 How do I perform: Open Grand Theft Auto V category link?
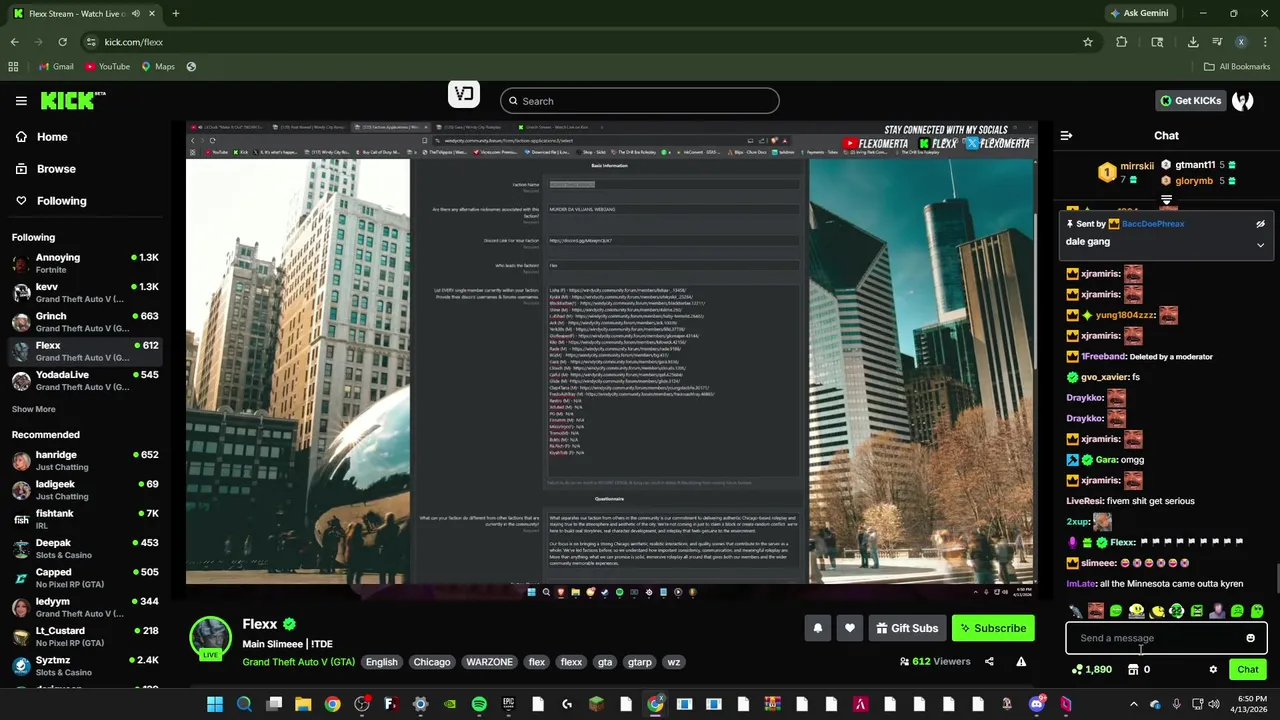tap(298, 662)
